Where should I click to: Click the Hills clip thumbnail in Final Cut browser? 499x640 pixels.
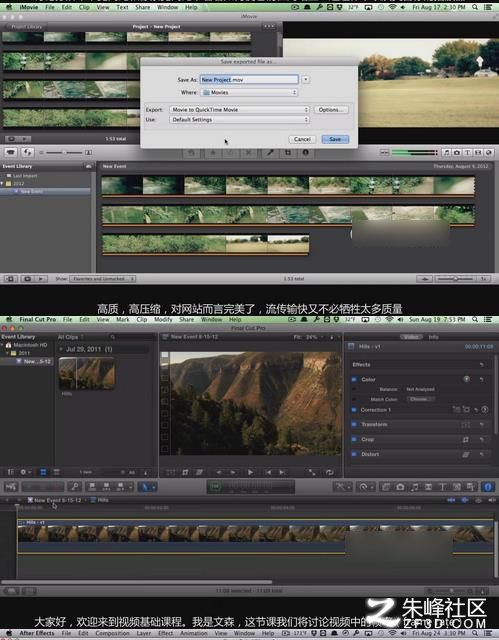86,373
